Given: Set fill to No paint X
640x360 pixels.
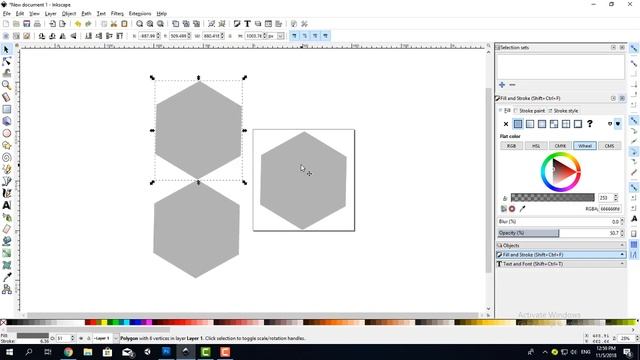Looking at the screenshot, I should (506, 124).
